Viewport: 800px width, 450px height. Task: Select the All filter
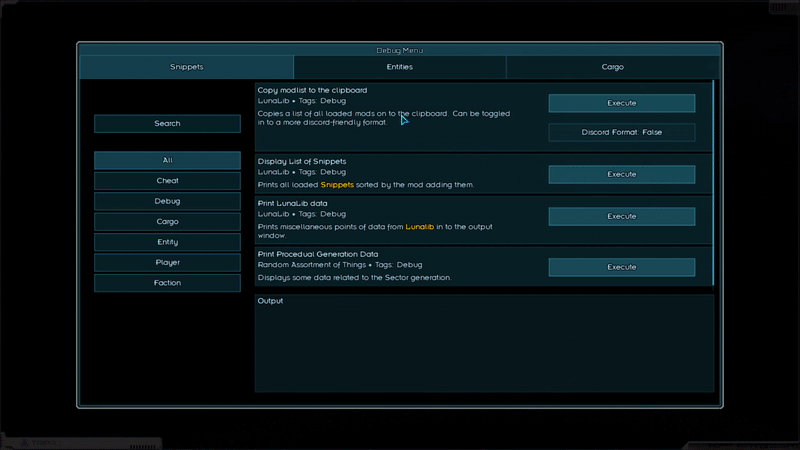[x=167, y=160]
